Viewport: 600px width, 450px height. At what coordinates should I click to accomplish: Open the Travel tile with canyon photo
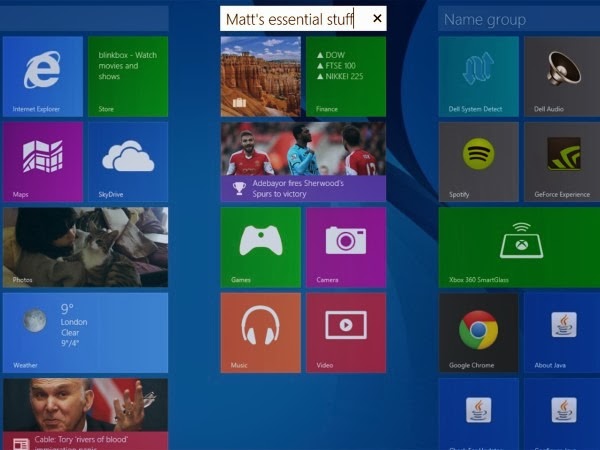(x=261, y=77)
